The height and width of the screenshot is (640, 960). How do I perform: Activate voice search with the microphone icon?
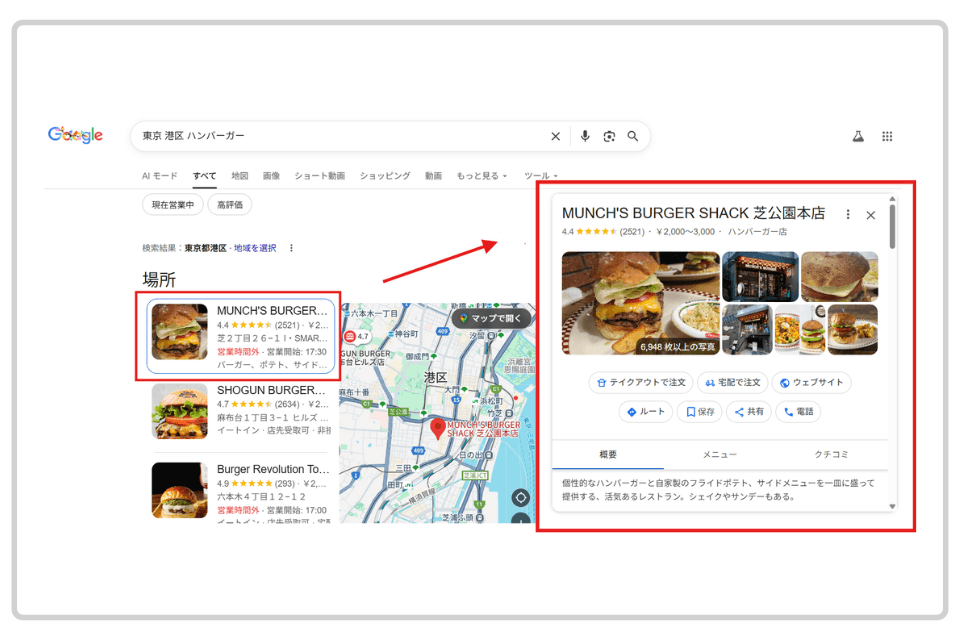coord(585,136)
